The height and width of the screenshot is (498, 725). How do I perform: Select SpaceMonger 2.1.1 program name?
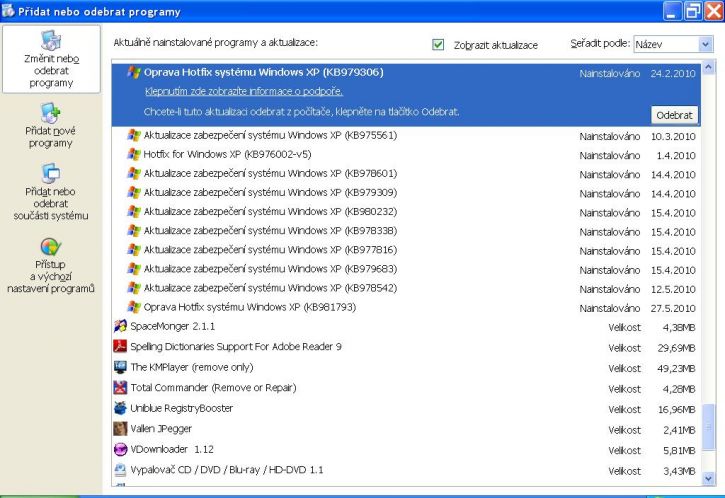(172, 326)
